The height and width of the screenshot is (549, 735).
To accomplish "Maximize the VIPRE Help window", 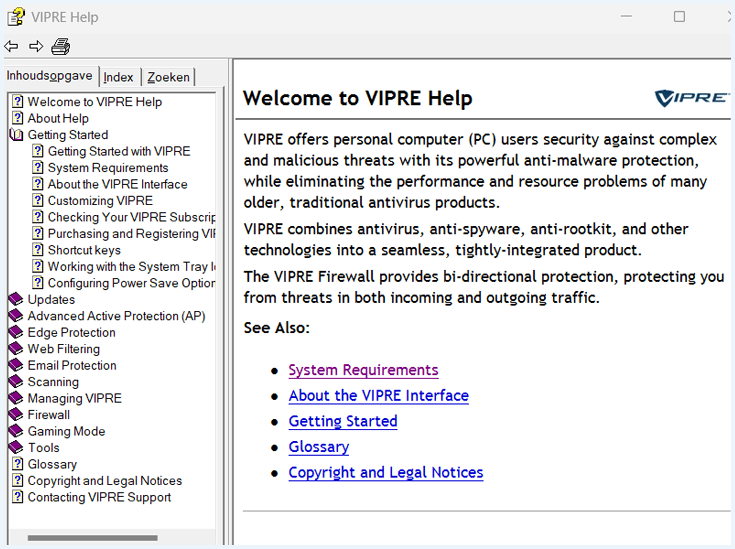I will click(x=679, y=17).
